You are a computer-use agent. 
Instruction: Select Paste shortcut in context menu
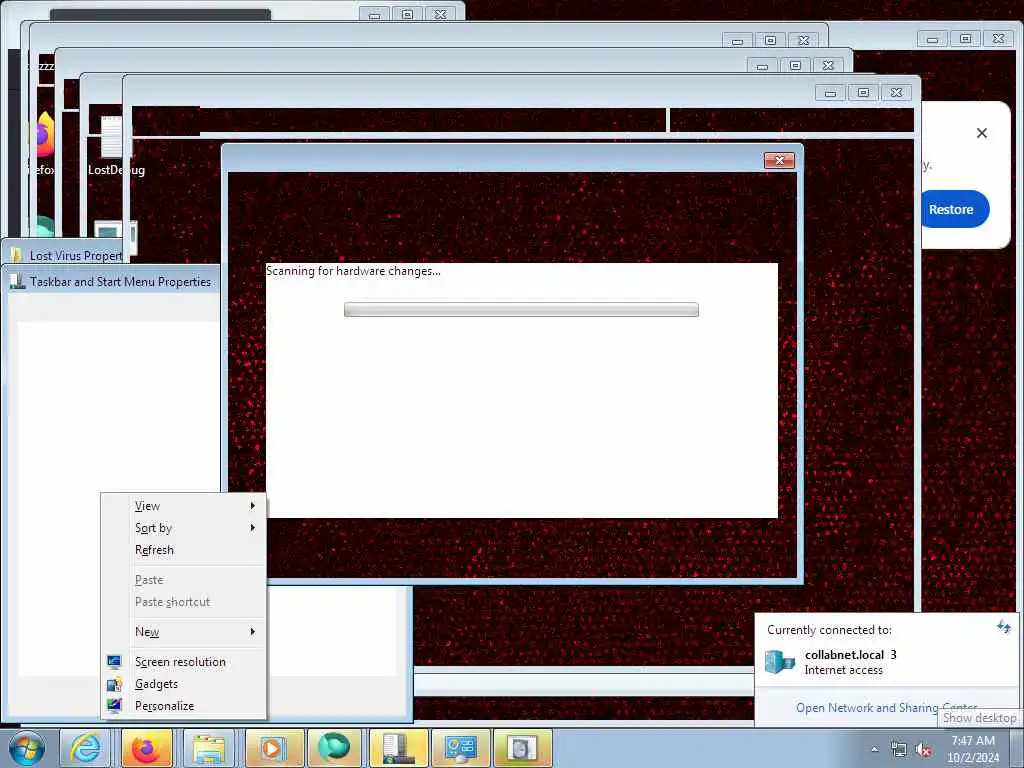(x=184, y=602)
